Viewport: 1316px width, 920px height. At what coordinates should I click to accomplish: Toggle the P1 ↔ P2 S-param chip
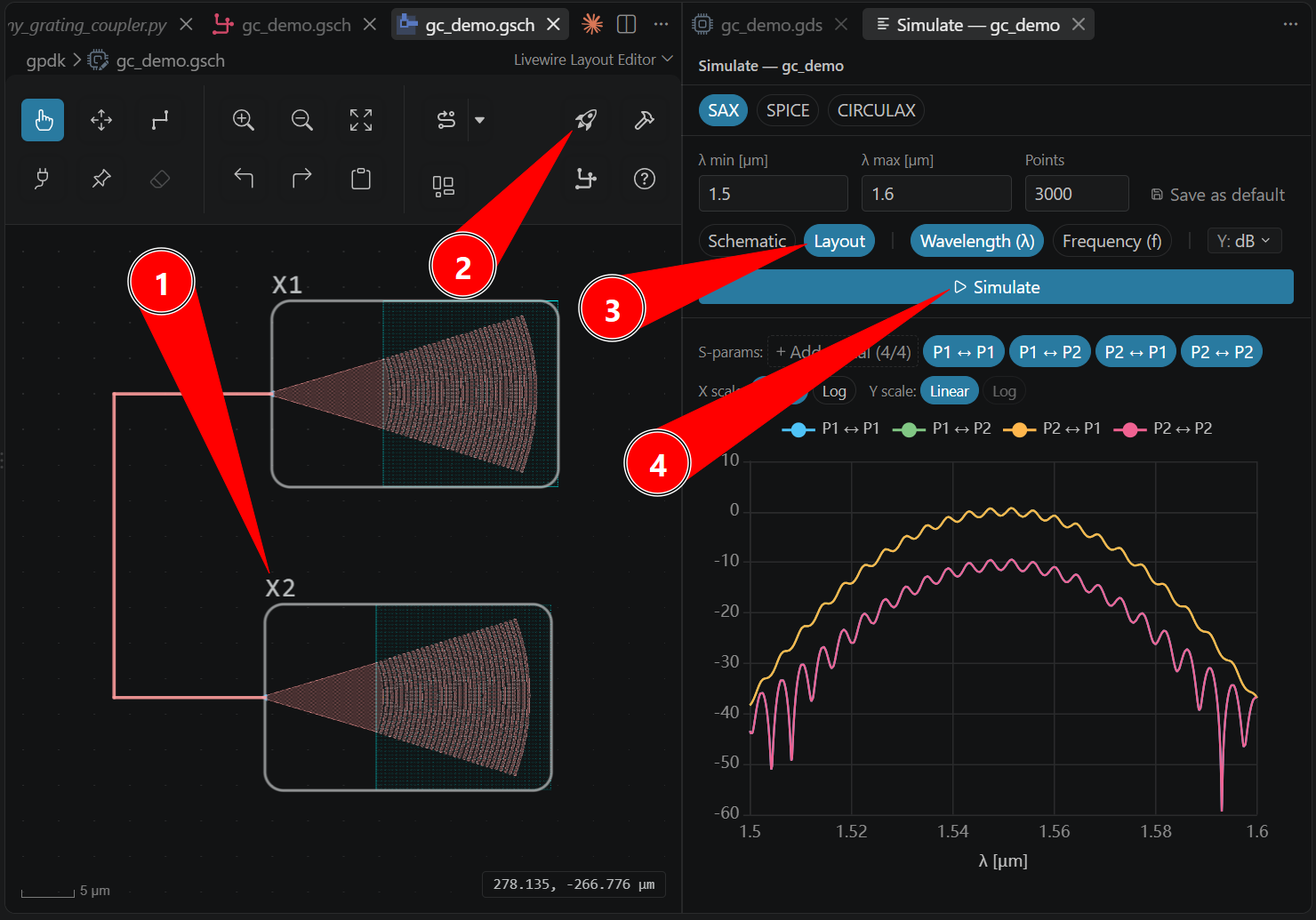(x=1050, y=352)
